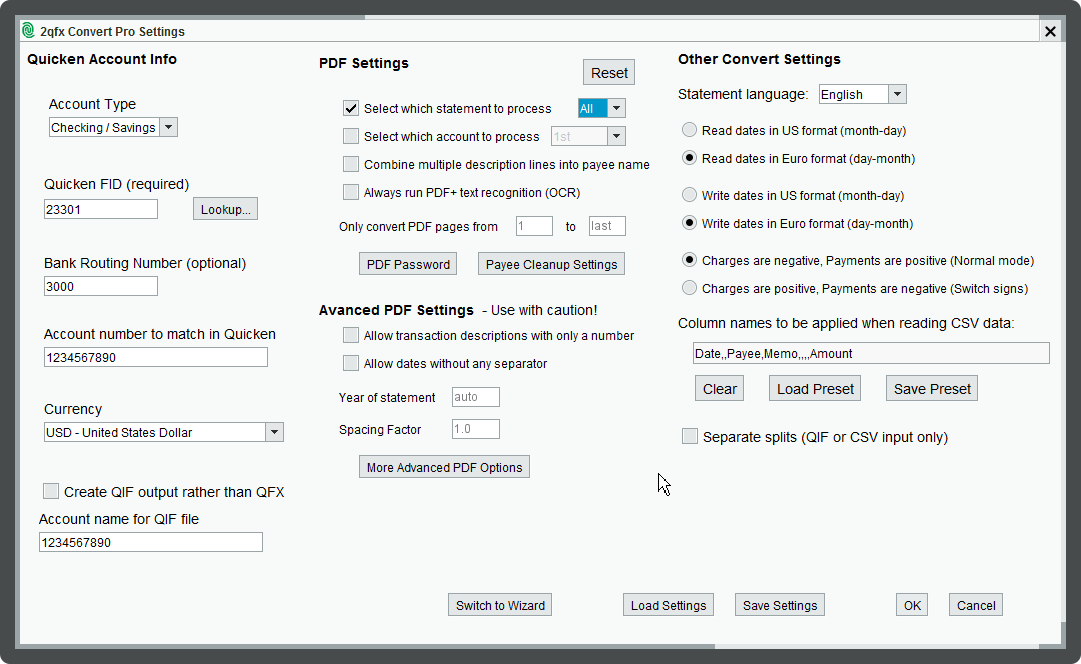
Task: Open More Advanced PDF Options
Action: (445, 467)
